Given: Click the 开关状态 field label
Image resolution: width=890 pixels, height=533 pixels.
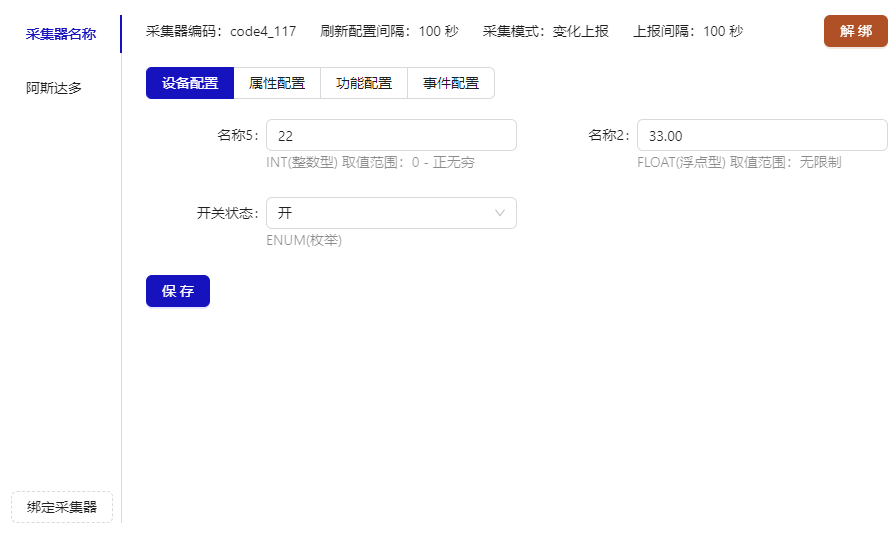Looking at the screenshot, I should (x=227, y=213).
